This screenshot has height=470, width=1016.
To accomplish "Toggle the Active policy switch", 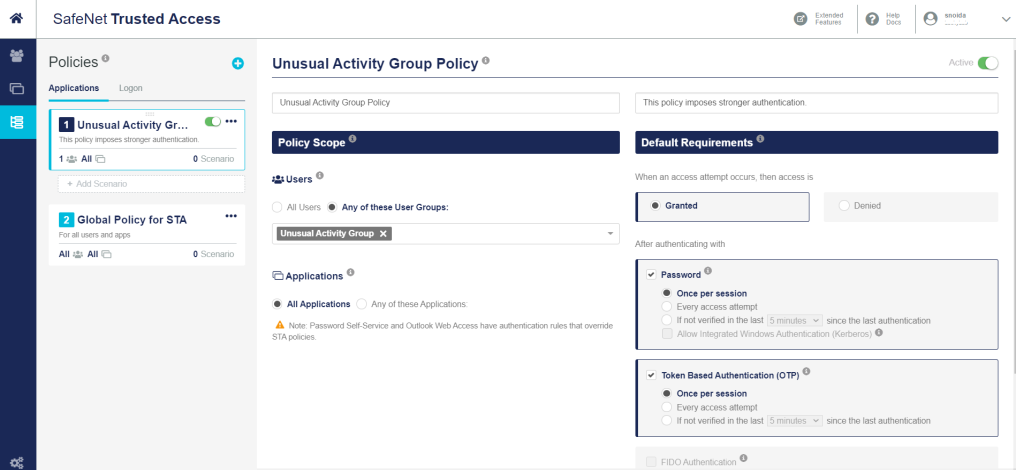I will coord(987,63).
